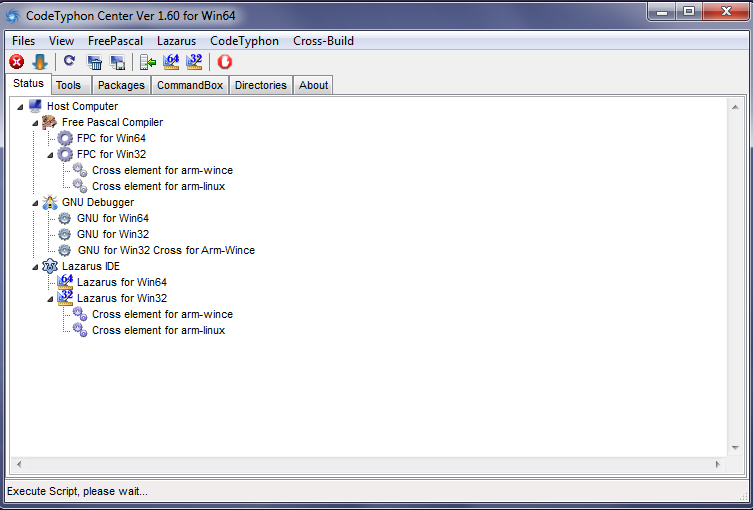Click the 32-bit ruler toolbar icon
This screenshot has height=510, width=753.
[x=194, y=61]
